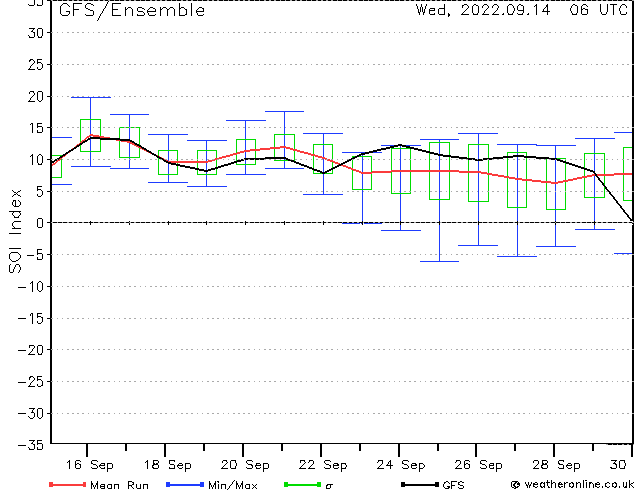Click the '16 Sep' x-axis label
The height and width of the screenshot is (490, 634).
(89, 465)
